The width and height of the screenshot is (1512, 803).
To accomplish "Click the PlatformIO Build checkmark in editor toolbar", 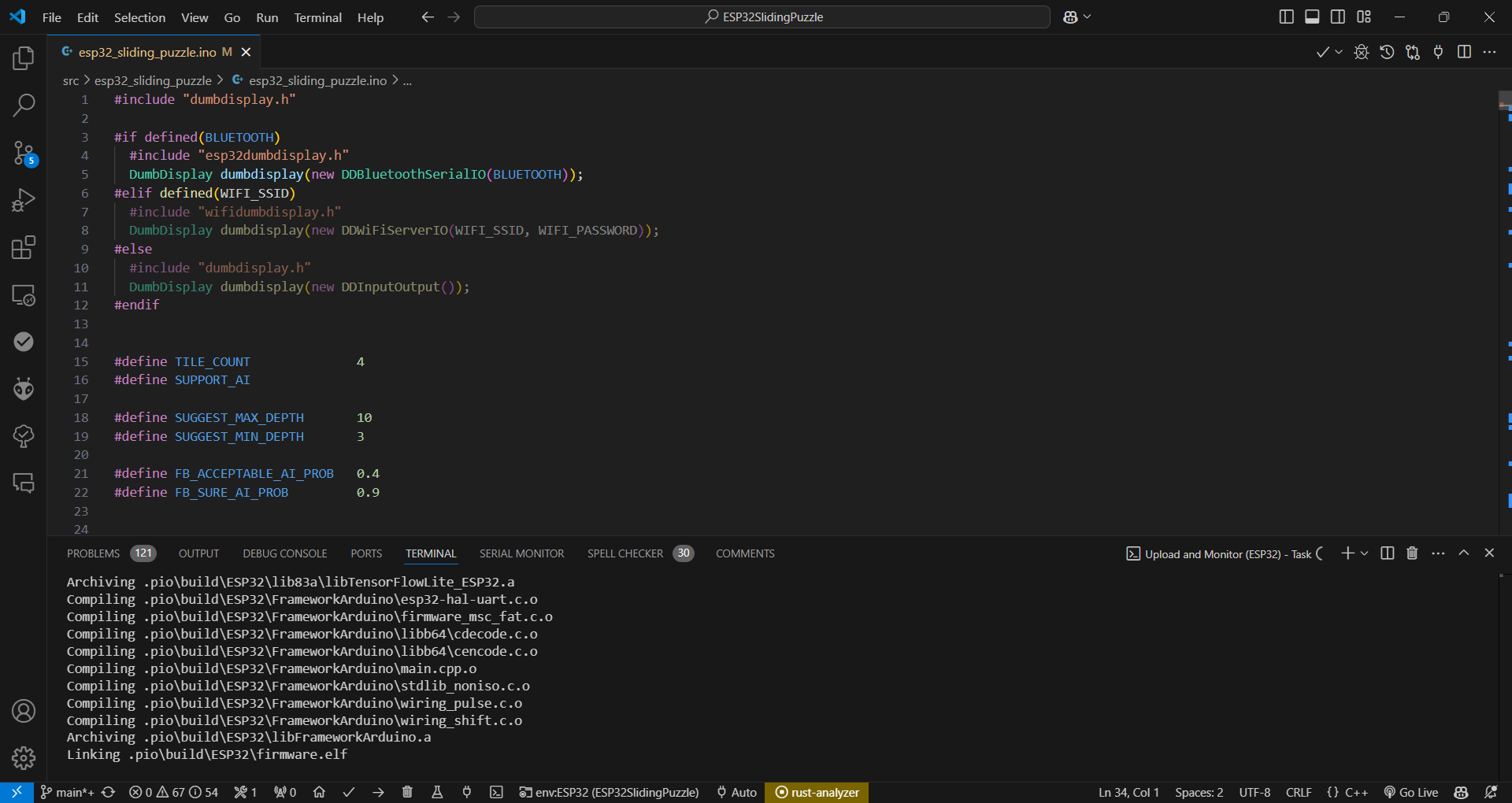I will click(1322, 52).
